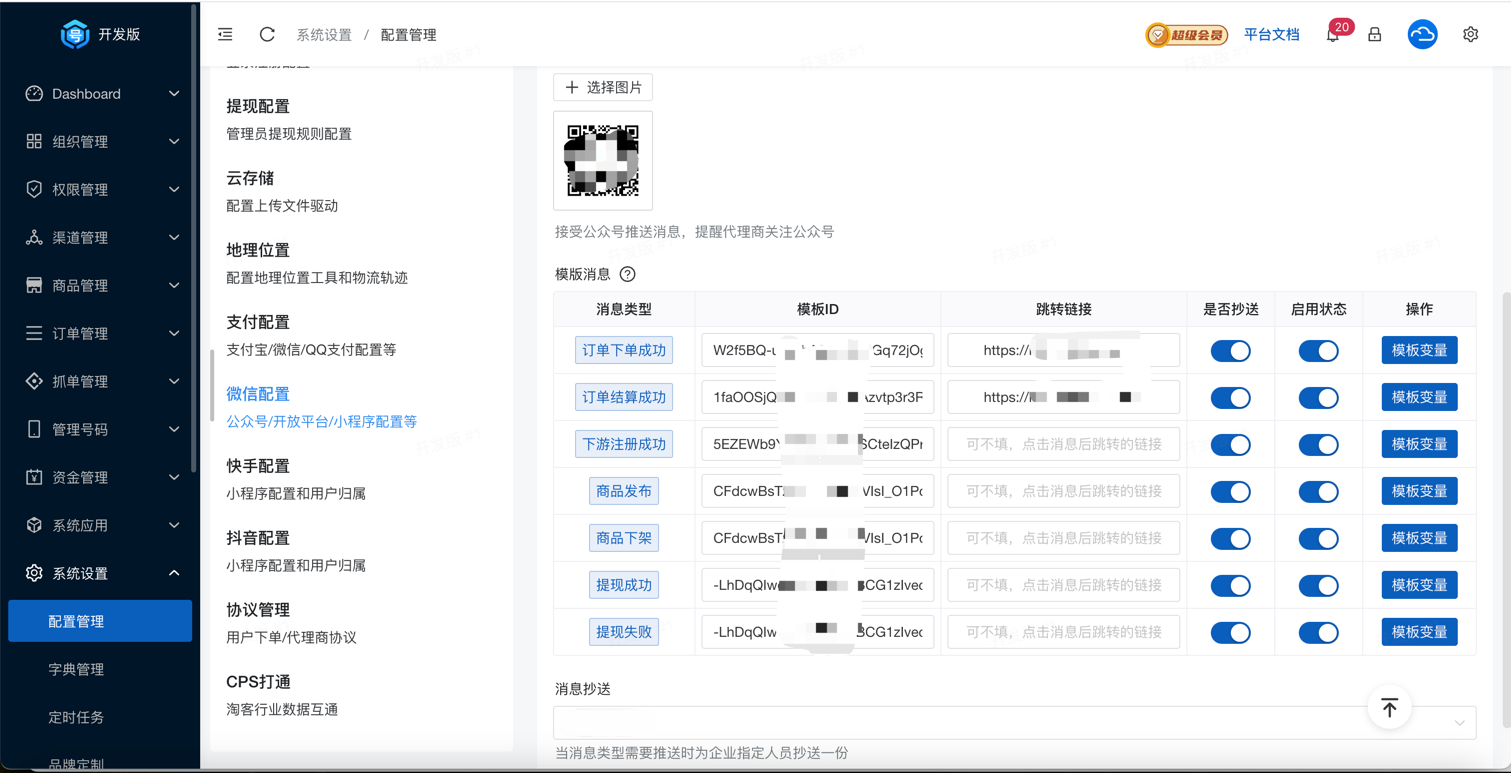Select 支付配置 in settings list
The height and width of the screenshot is (773, 1511).
coord(258,322)
